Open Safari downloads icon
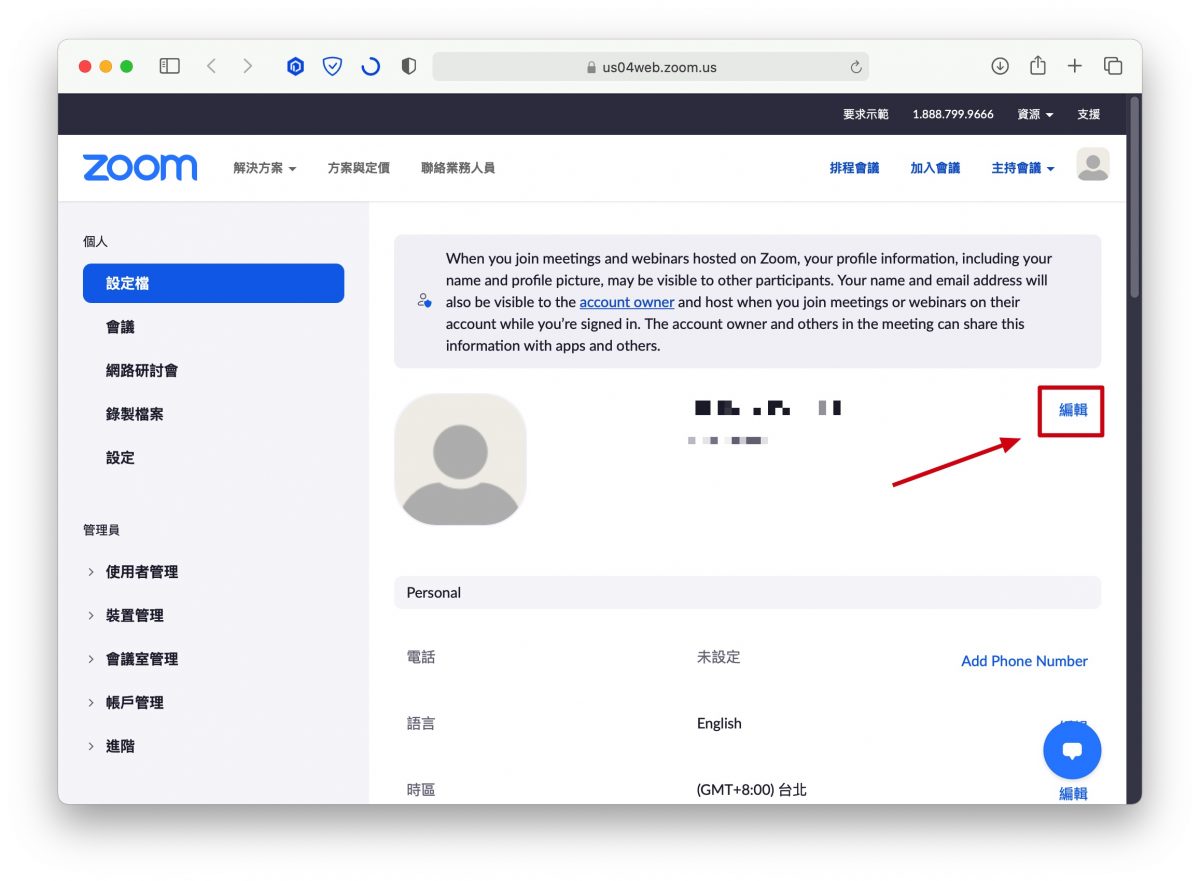 click(1000, 66)
